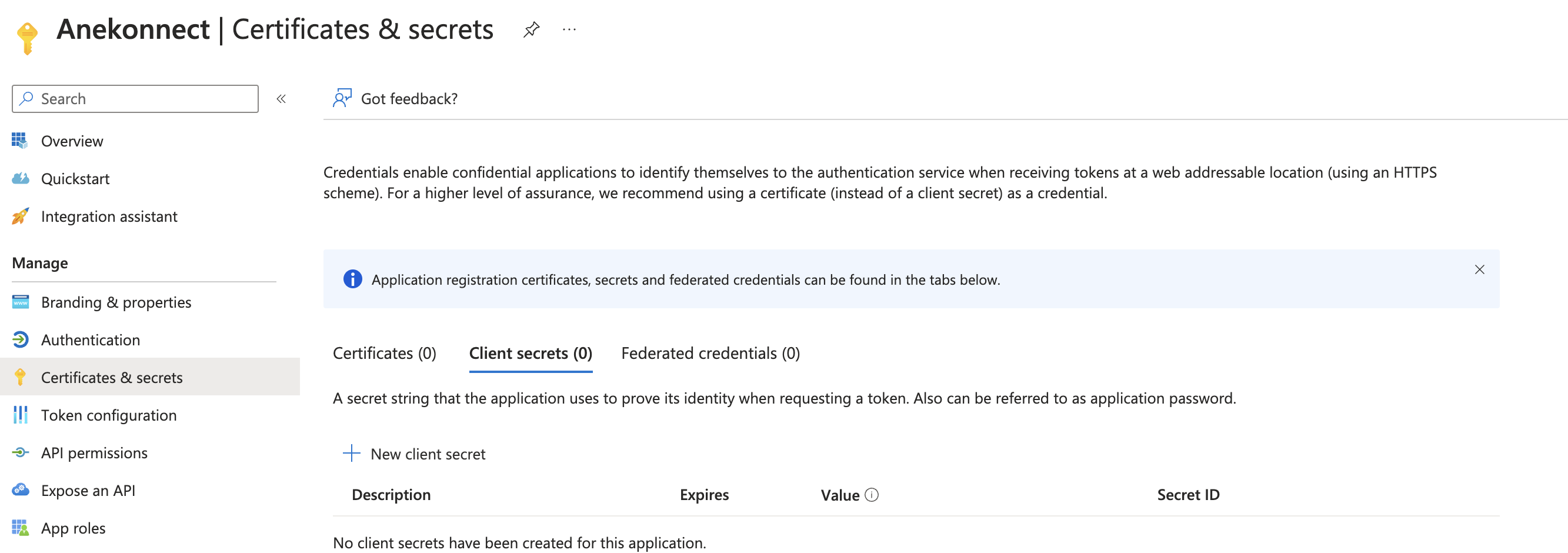
Task: Click the info icon beside Value
Action: [x=872, y=495]
